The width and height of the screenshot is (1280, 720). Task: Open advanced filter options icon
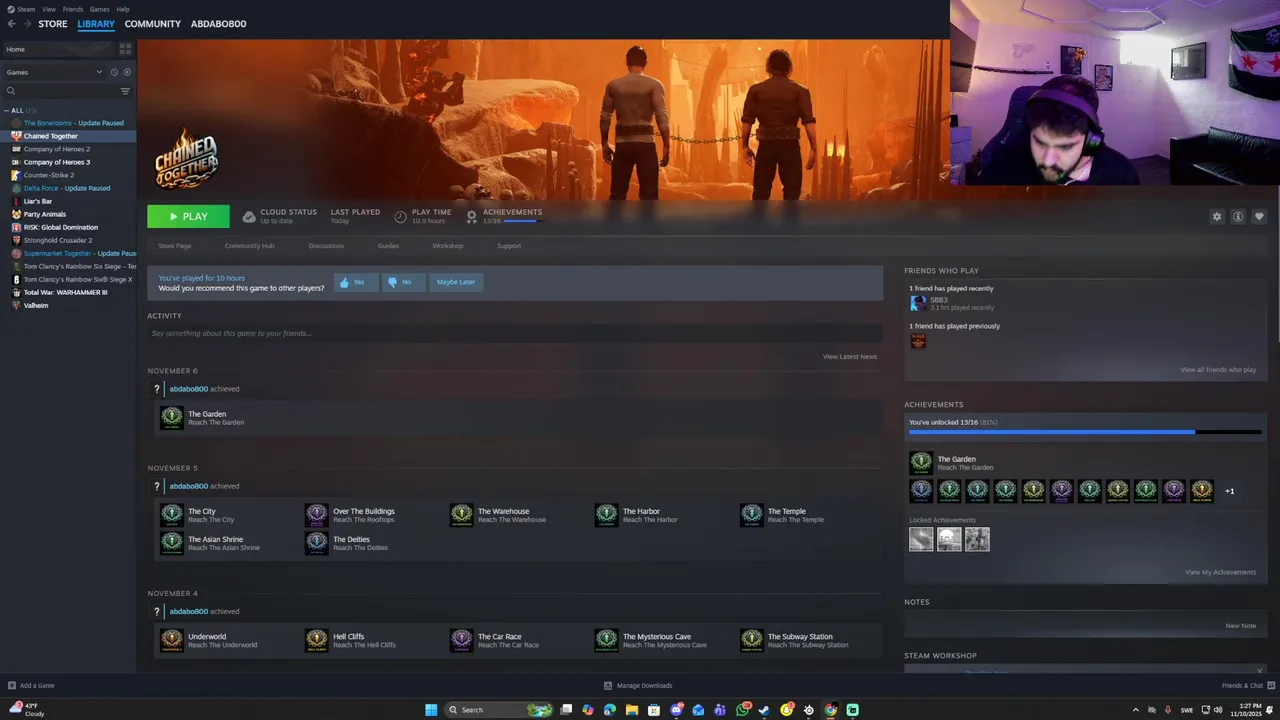pyautogui.click(x=125, y=91)
